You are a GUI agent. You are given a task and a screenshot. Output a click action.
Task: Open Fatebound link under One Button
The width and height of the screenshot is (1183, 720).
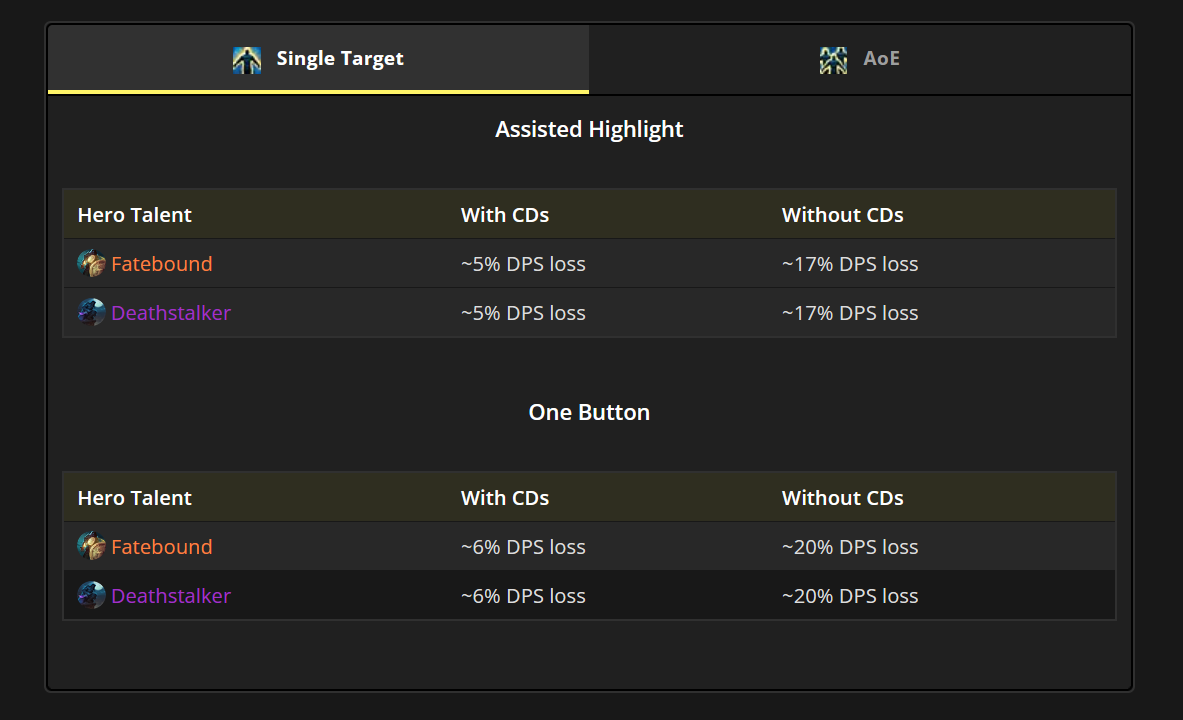tap(162, 547)
